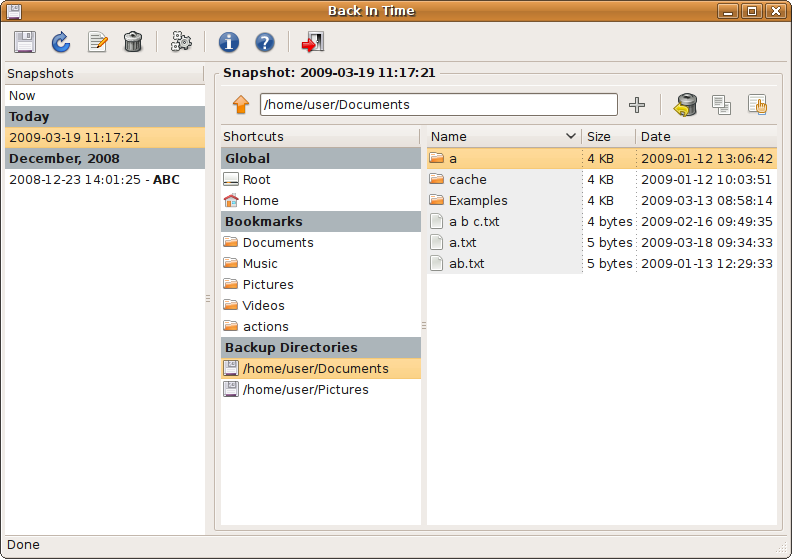The height and width of the screenshot is (559, 792).
Task: Edit snapshot name with pencil icon
Action: [97, 42]
